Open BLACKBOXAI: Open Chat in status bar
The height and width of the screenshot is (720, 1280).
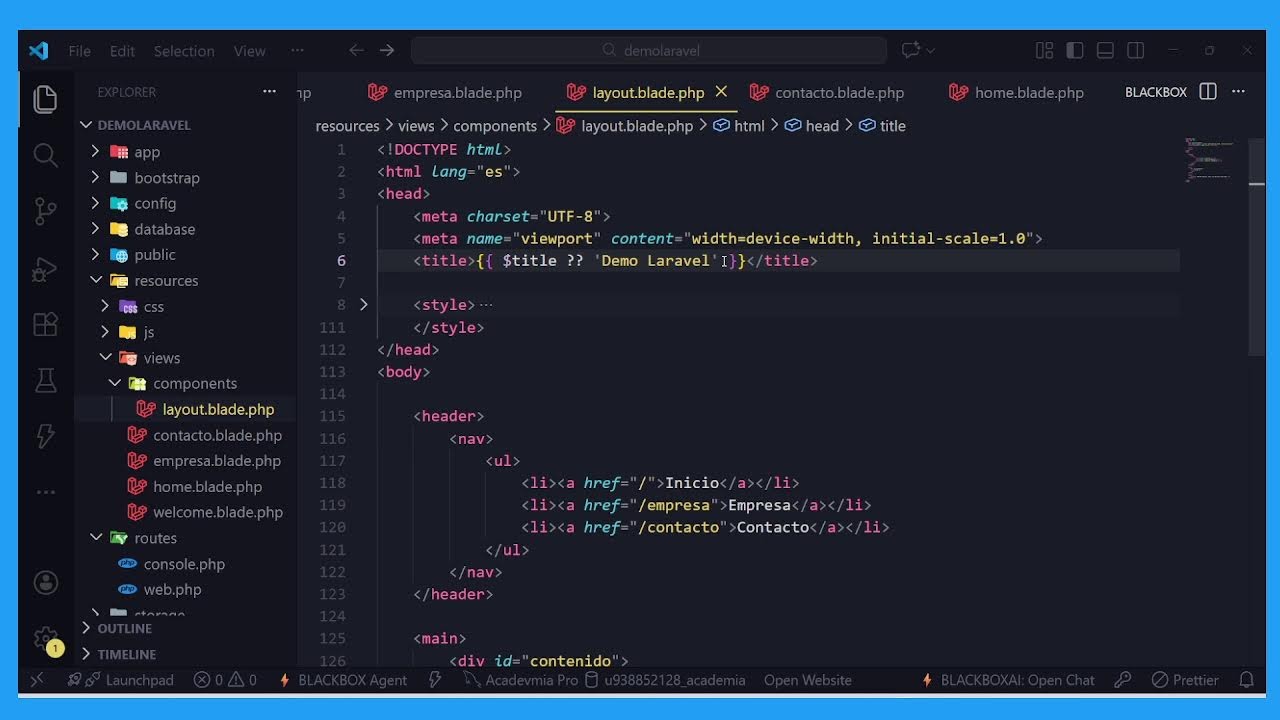pyautogui.click(x=1007, y=680)
